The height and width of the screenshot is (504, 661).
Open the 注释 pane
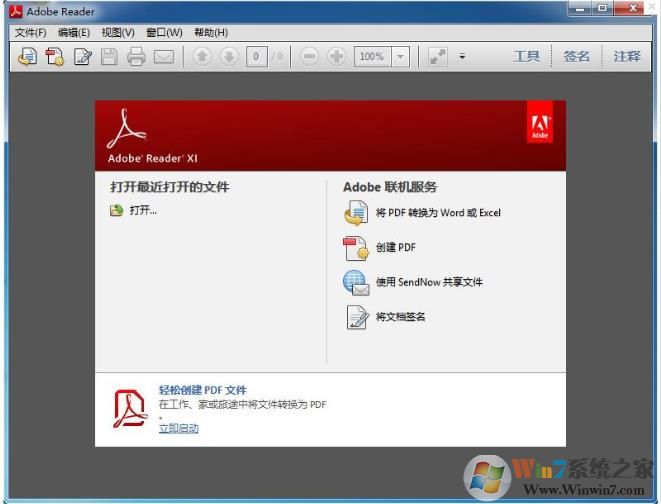626,56
